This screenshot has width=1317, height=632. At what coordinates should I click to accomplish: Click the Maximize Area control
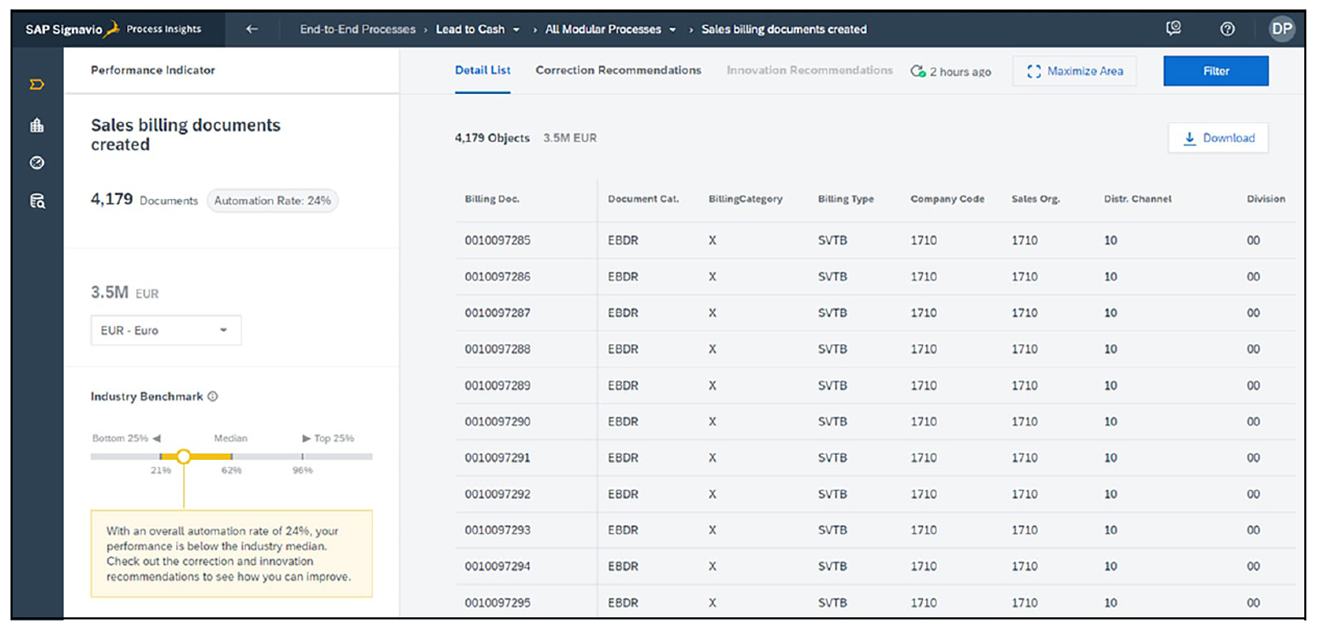point(1074,70)
